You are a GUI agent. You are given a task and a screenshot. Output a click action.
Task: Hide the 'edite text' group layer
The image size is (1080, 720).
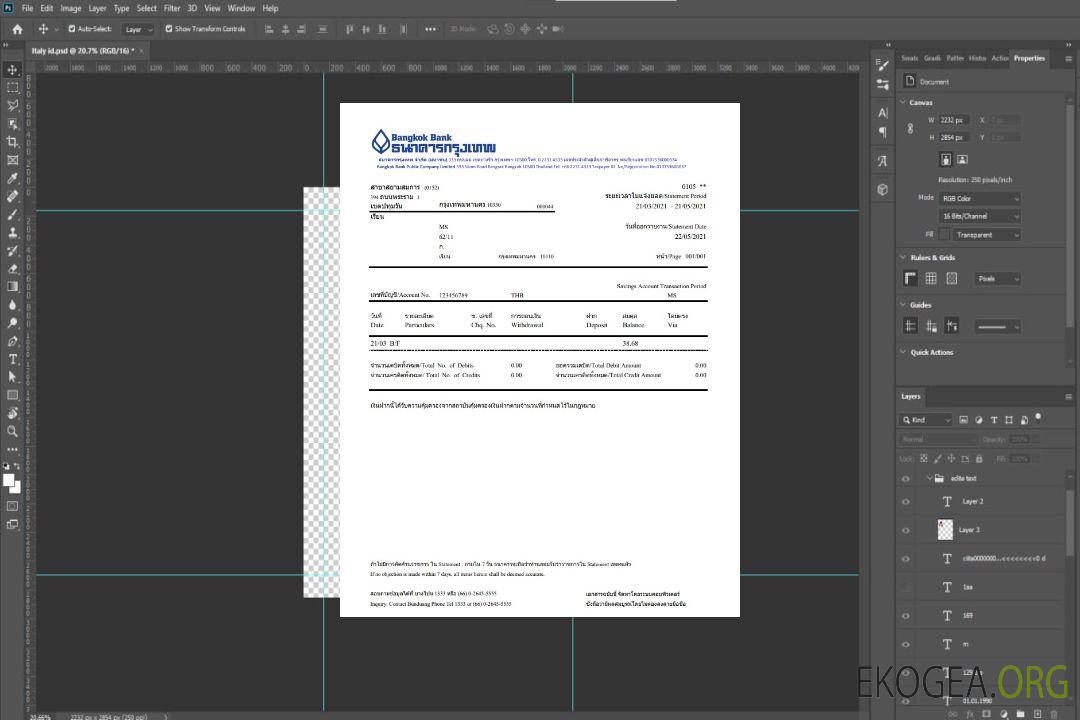tap(906, 479)
